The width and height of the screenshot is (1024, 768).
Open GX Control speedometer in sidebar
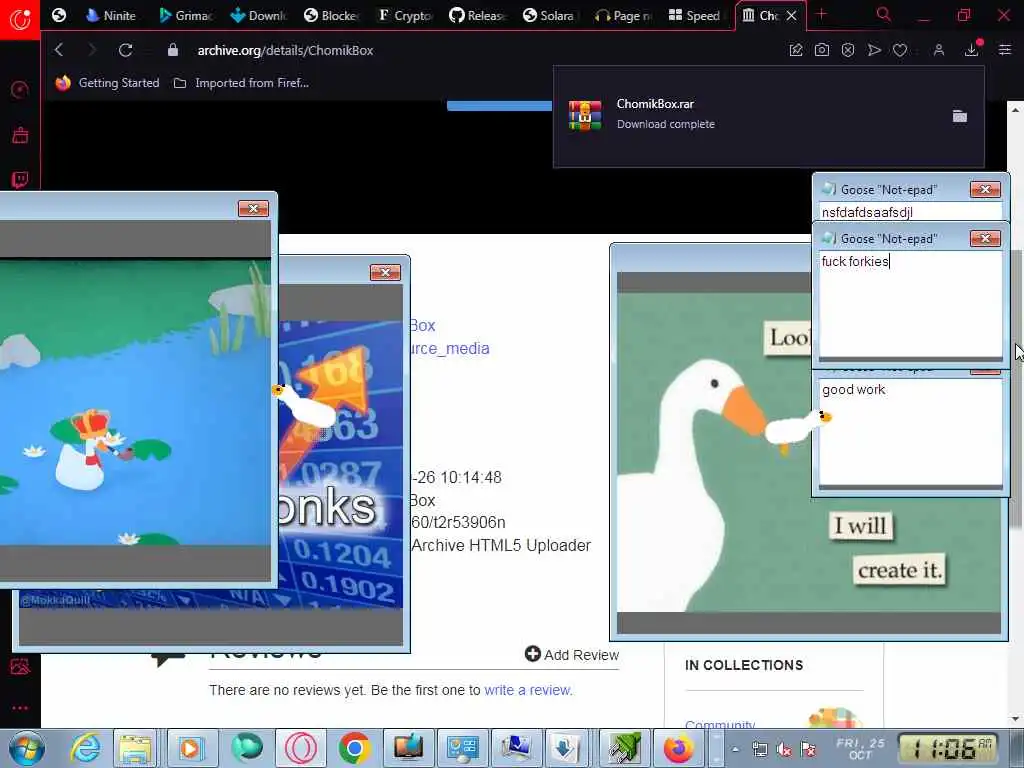click(20, 89)
